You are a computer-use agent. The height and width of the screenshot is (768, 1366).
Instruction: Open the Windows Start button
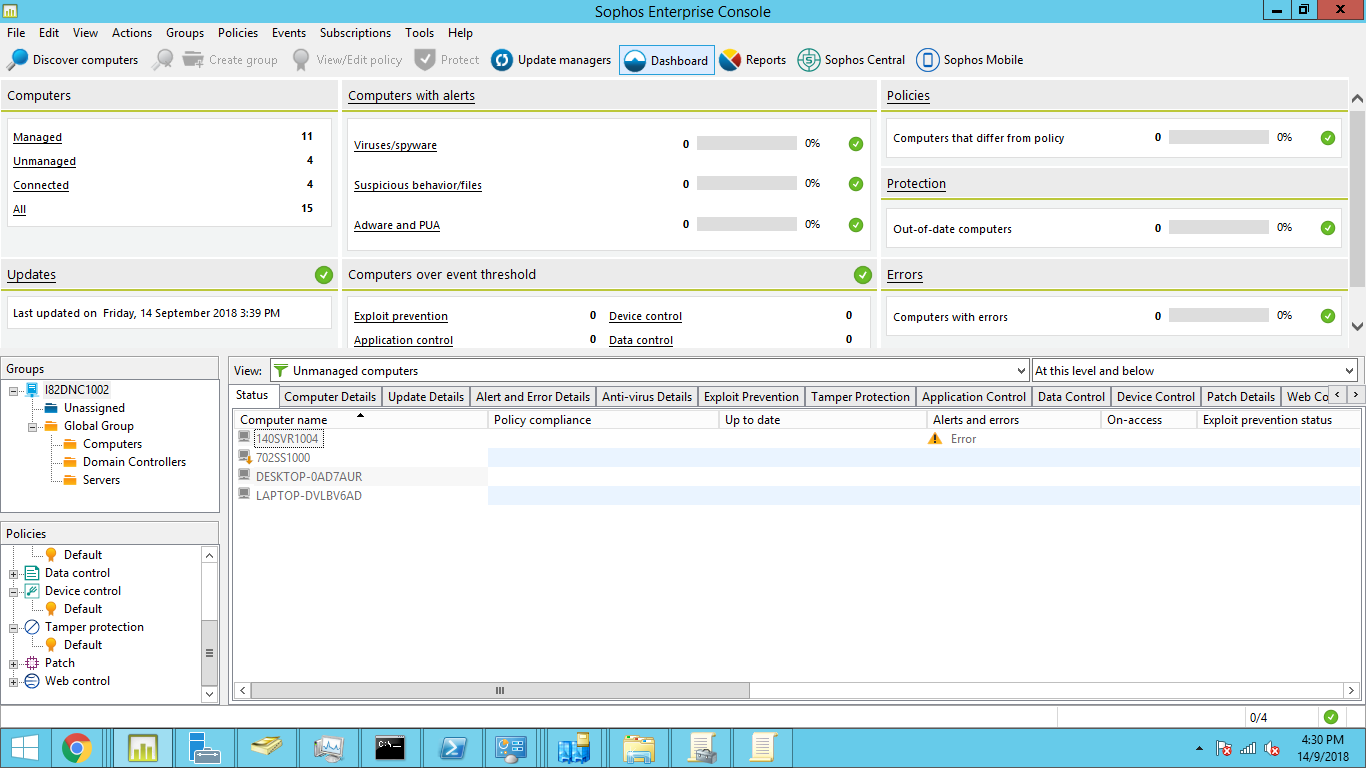(x=24, y=748)
